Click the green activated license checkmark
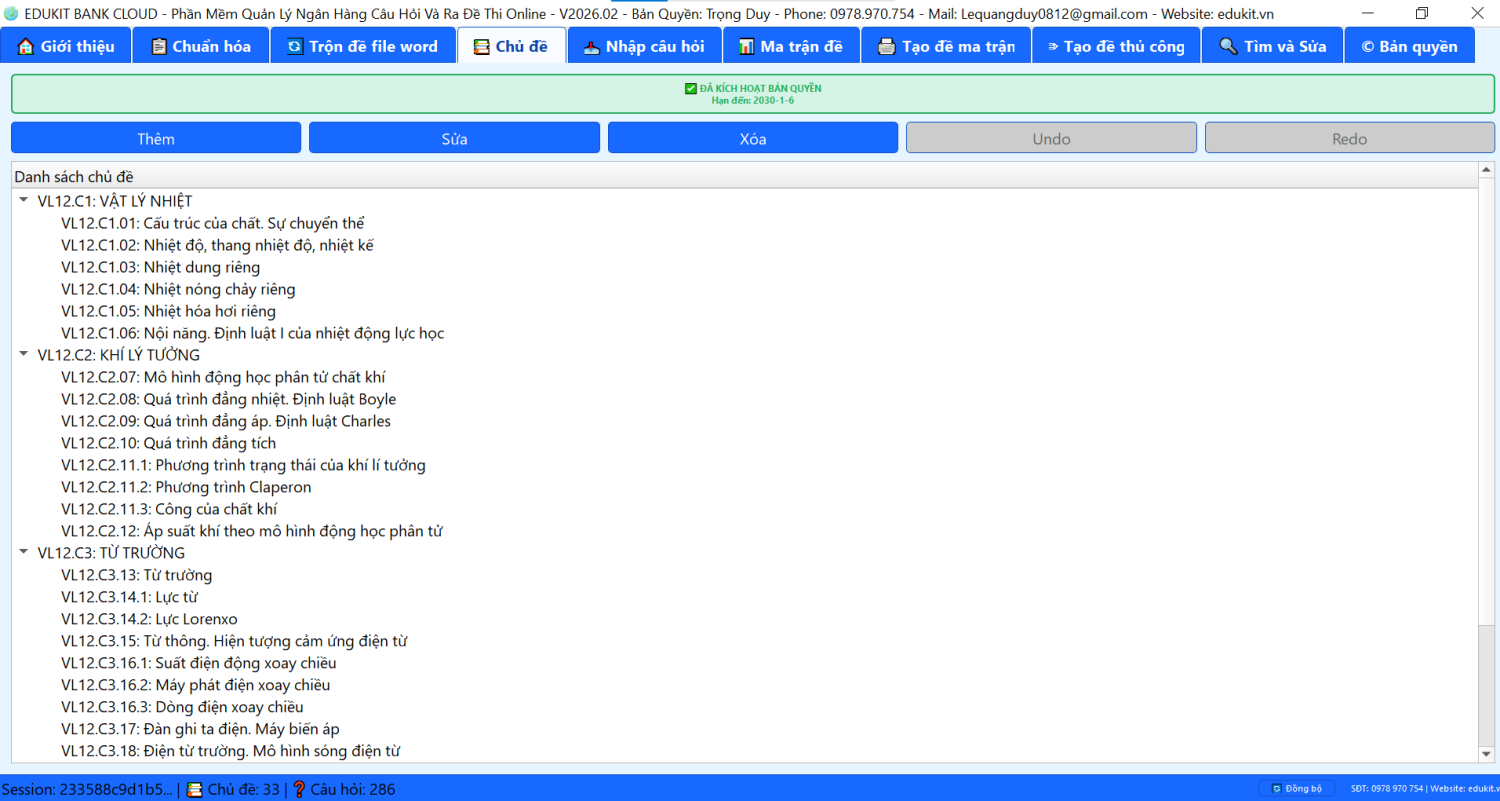Image resolution: width=1500 pixels, height=801 pixels. click(x=690, y=89)
